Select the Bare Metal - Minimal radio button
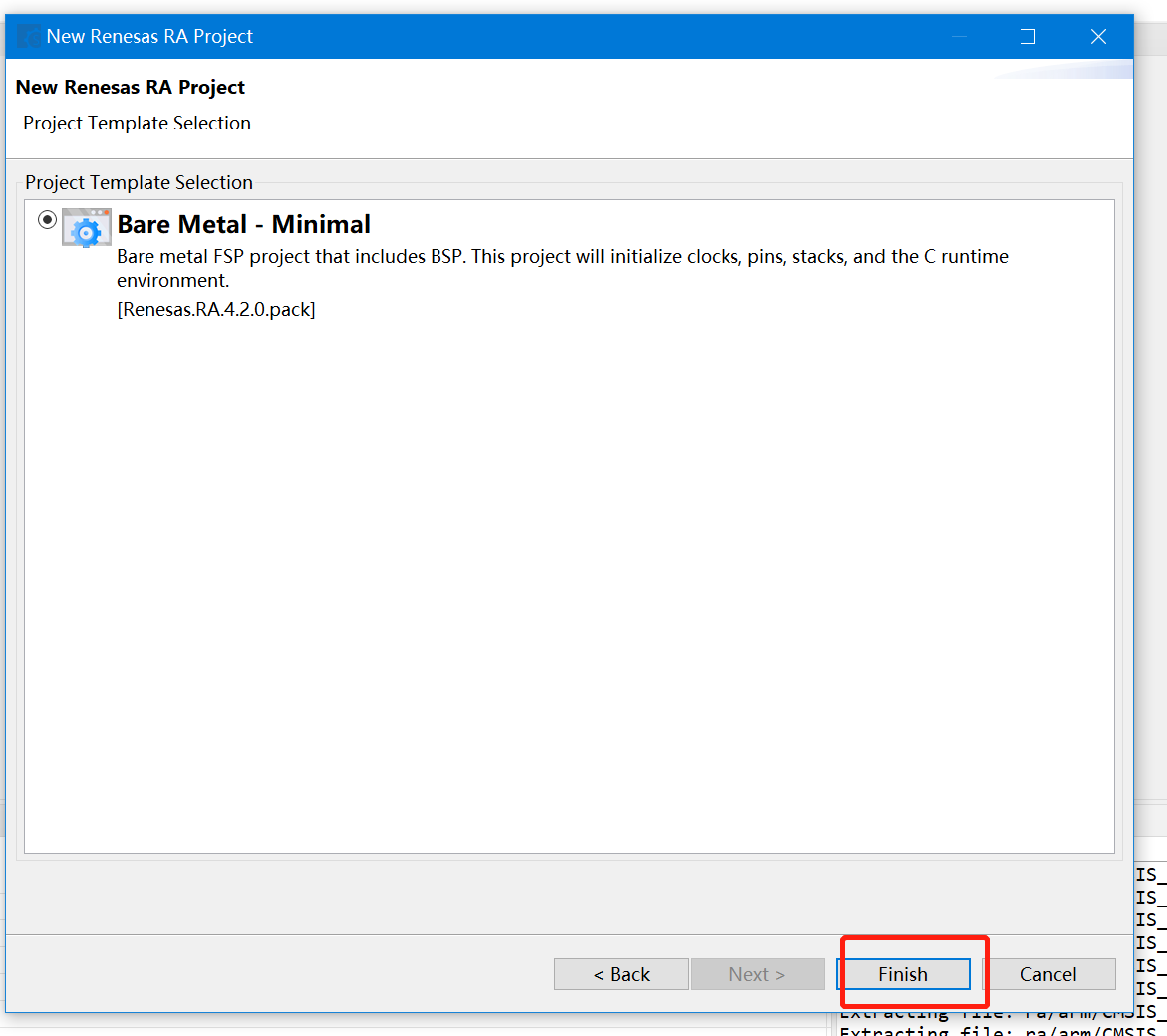Image resolution: width=1167 pixels, height=1036 pixels. coord(47,220)
